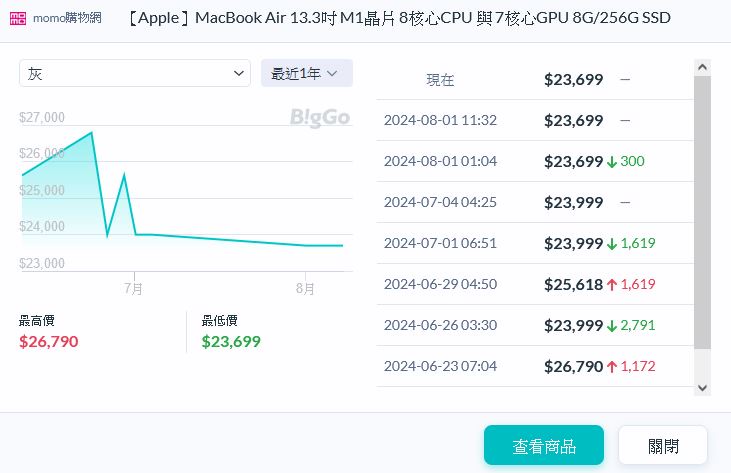Viewport: 731px width, 473px height.
Task: Click the price history scrollbar thumb
Action: point(702,212)
